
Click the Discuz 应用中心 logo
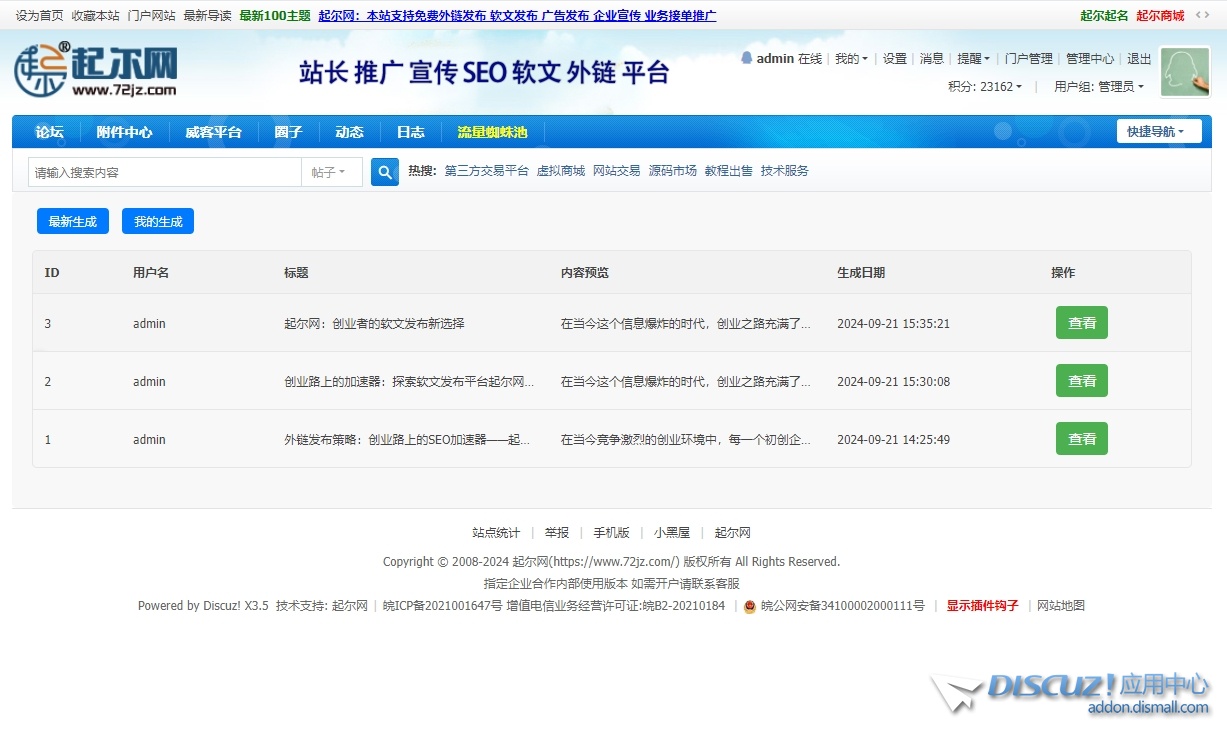click(x=1070, y=692)
